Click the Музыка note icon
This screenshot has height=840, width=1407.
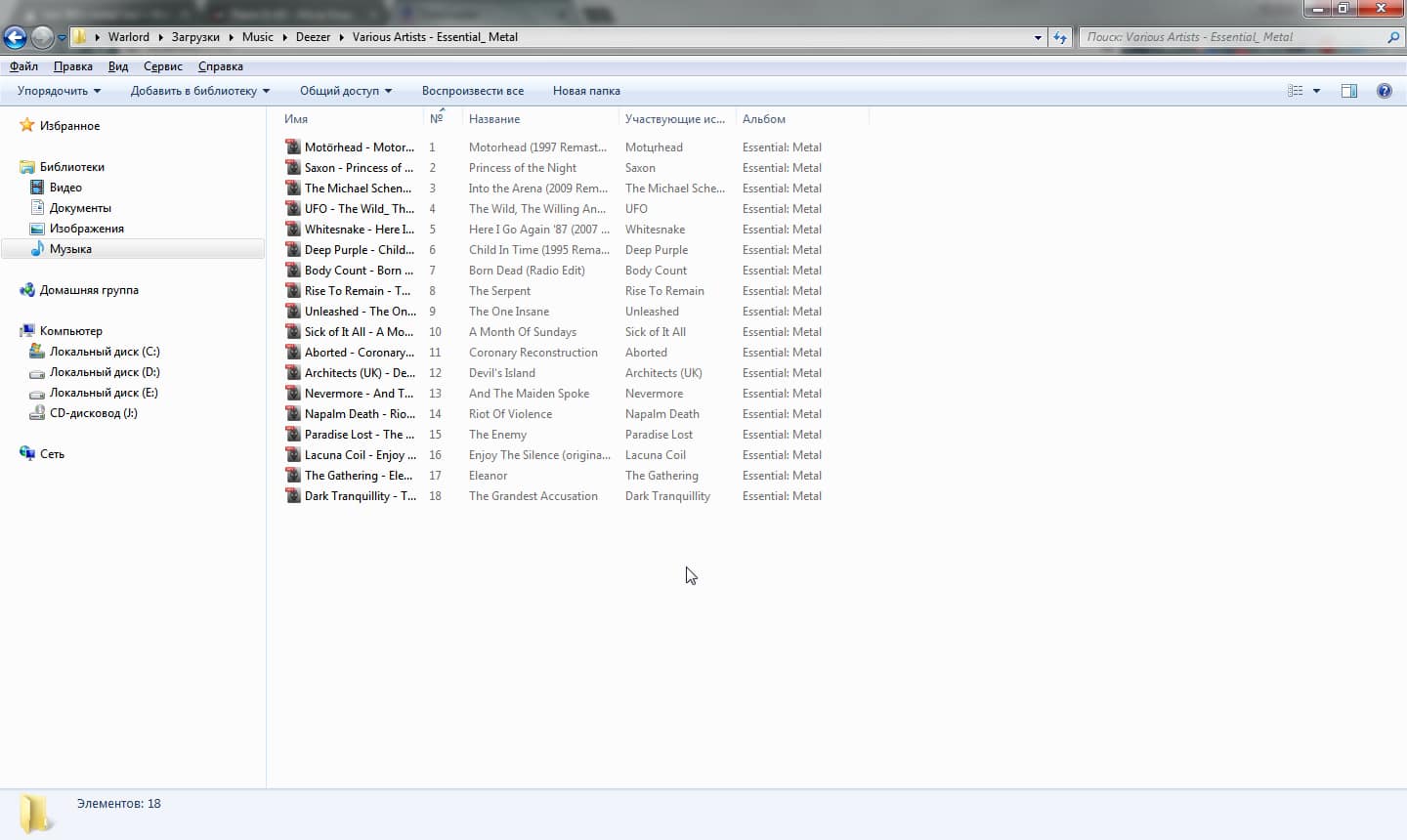tap(37, 249)
